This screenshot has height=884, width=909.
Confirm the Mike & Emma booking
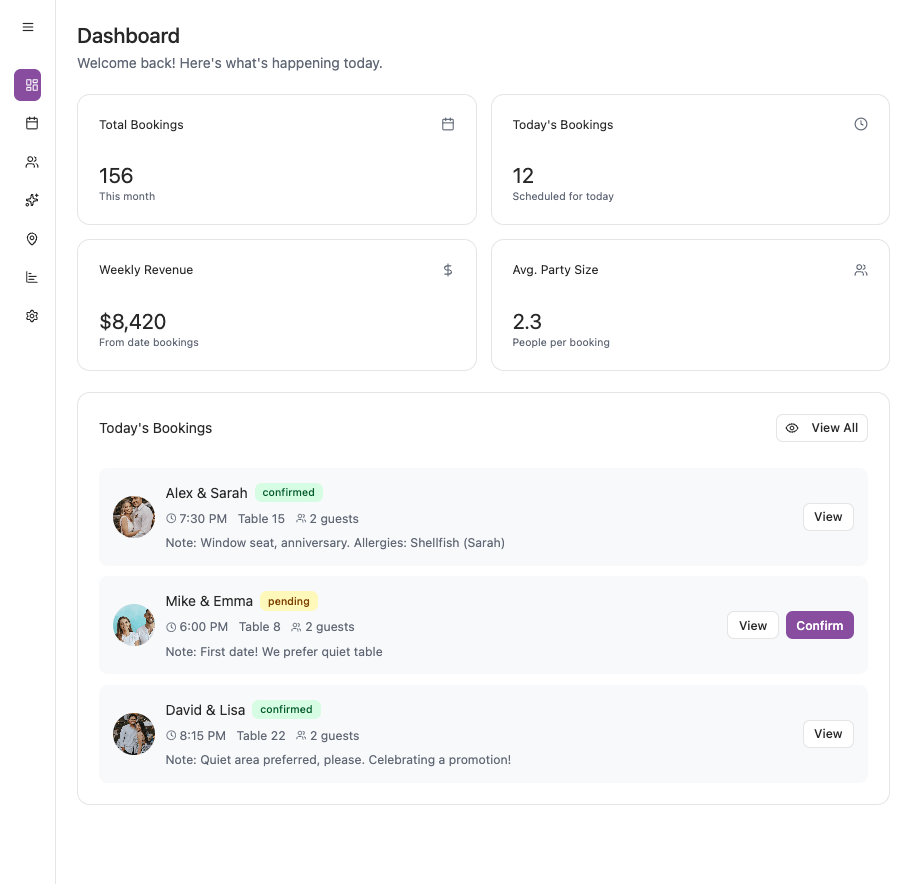(819, 625)
